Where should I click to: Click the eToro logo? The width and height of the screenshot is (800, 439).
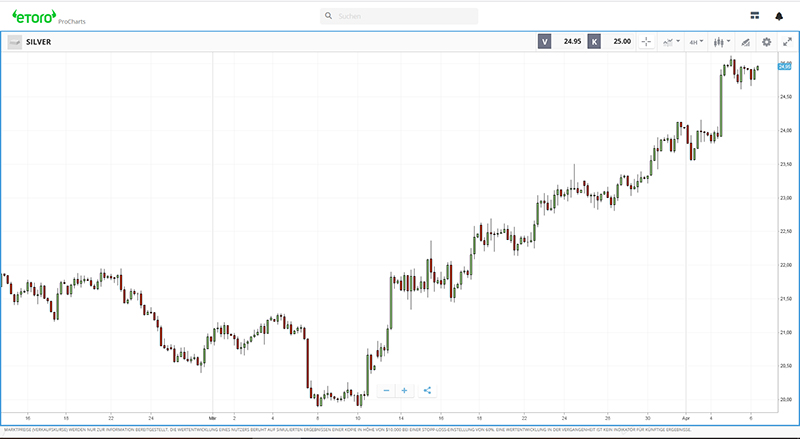click(x=33, y=15)
